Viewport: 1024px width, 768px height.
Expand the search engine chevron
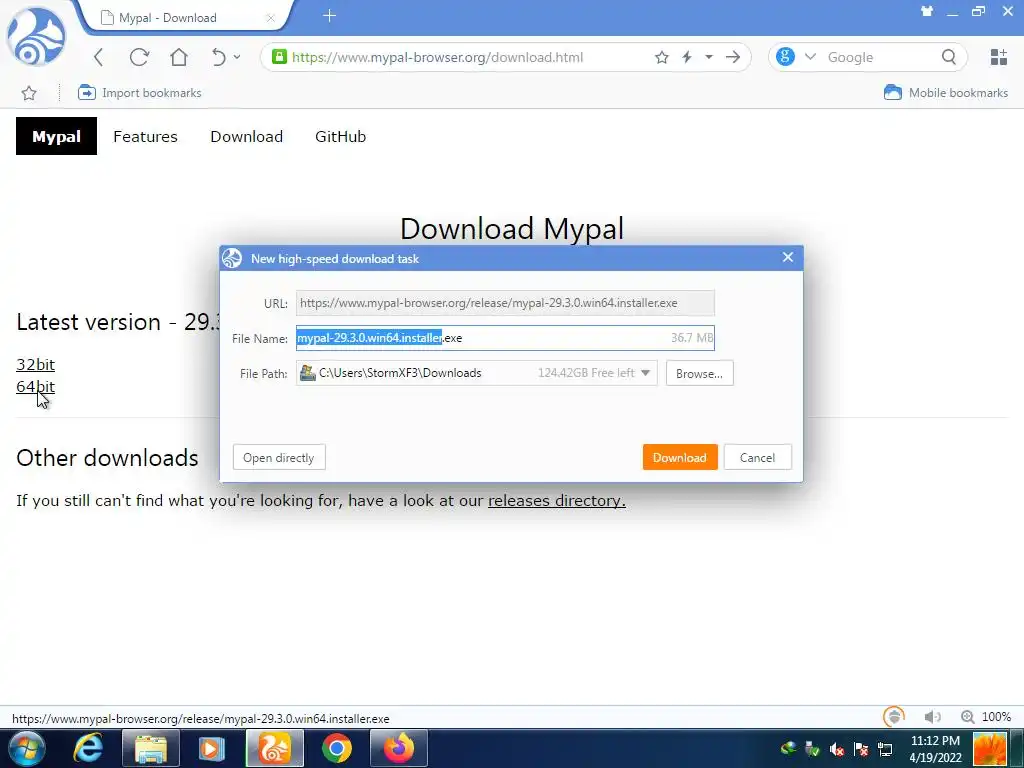click(x=810, y=57)
